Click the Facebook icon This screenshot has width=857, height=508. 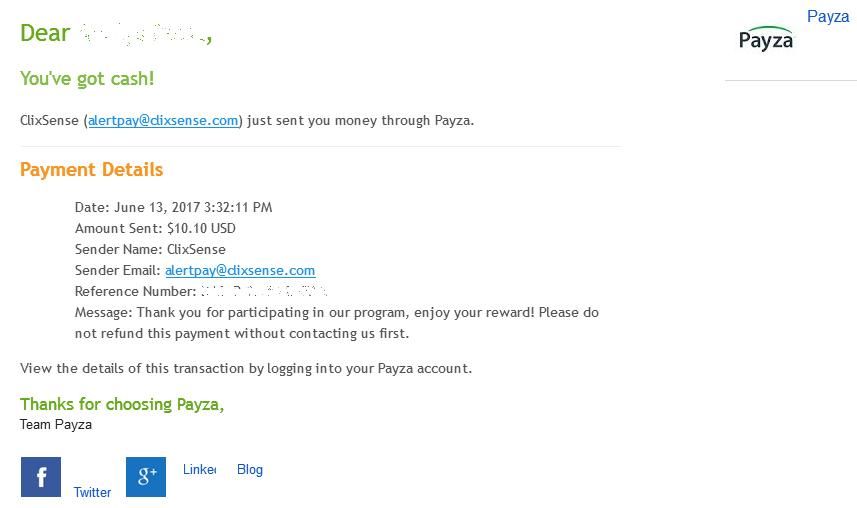point(41,477)
